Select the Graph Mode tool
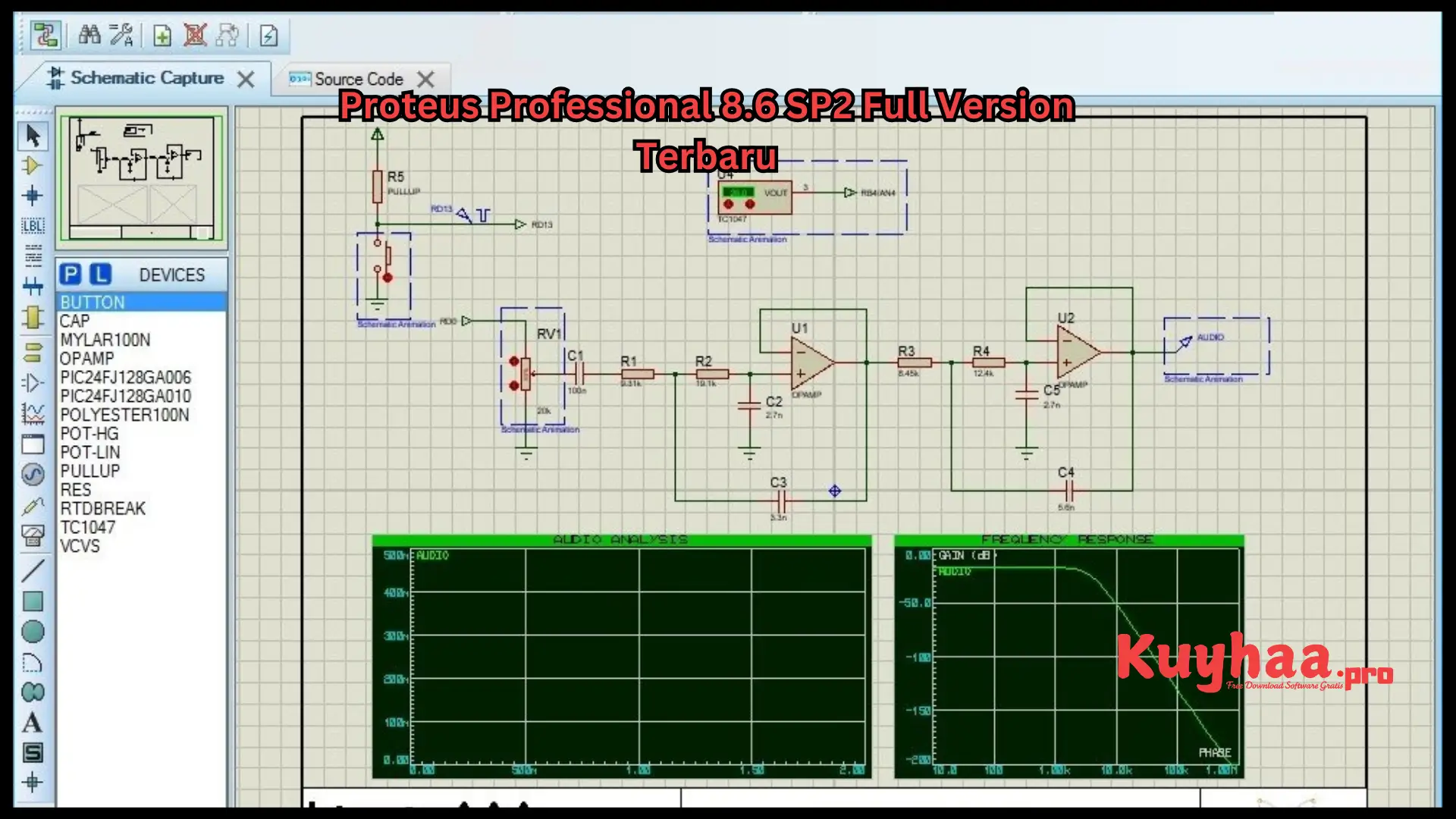 click(x=33, y=413)
